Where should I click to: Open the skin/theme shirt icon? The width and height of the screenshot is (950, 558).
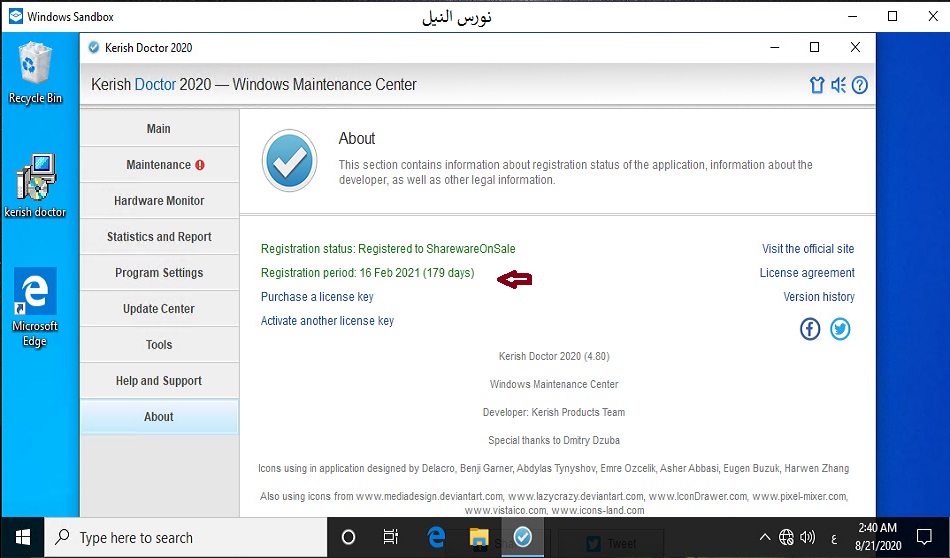[x=817, y=85]
